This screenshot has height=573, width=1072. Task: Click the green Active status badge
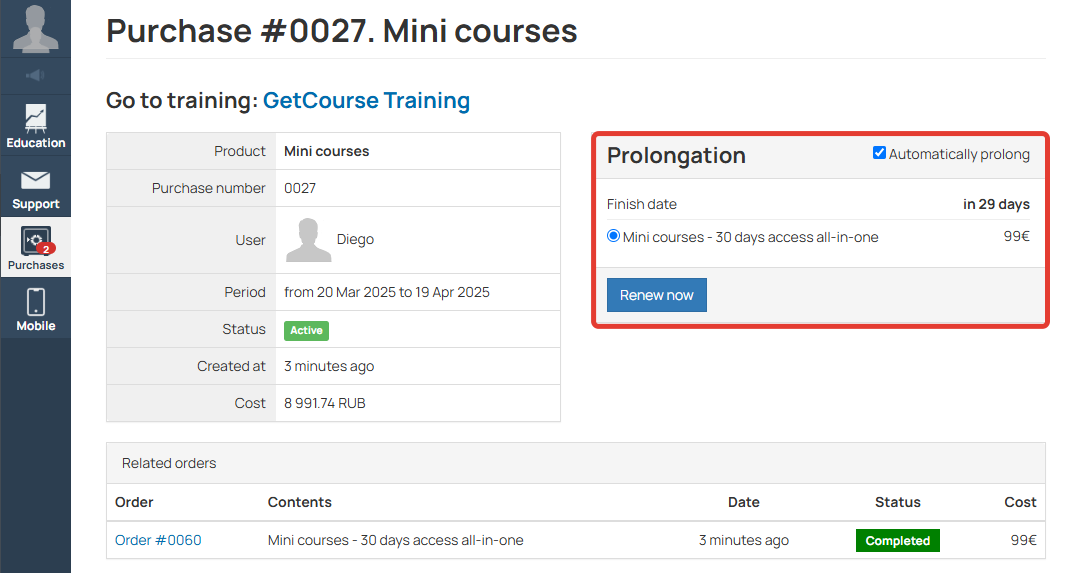pos(306,330)
